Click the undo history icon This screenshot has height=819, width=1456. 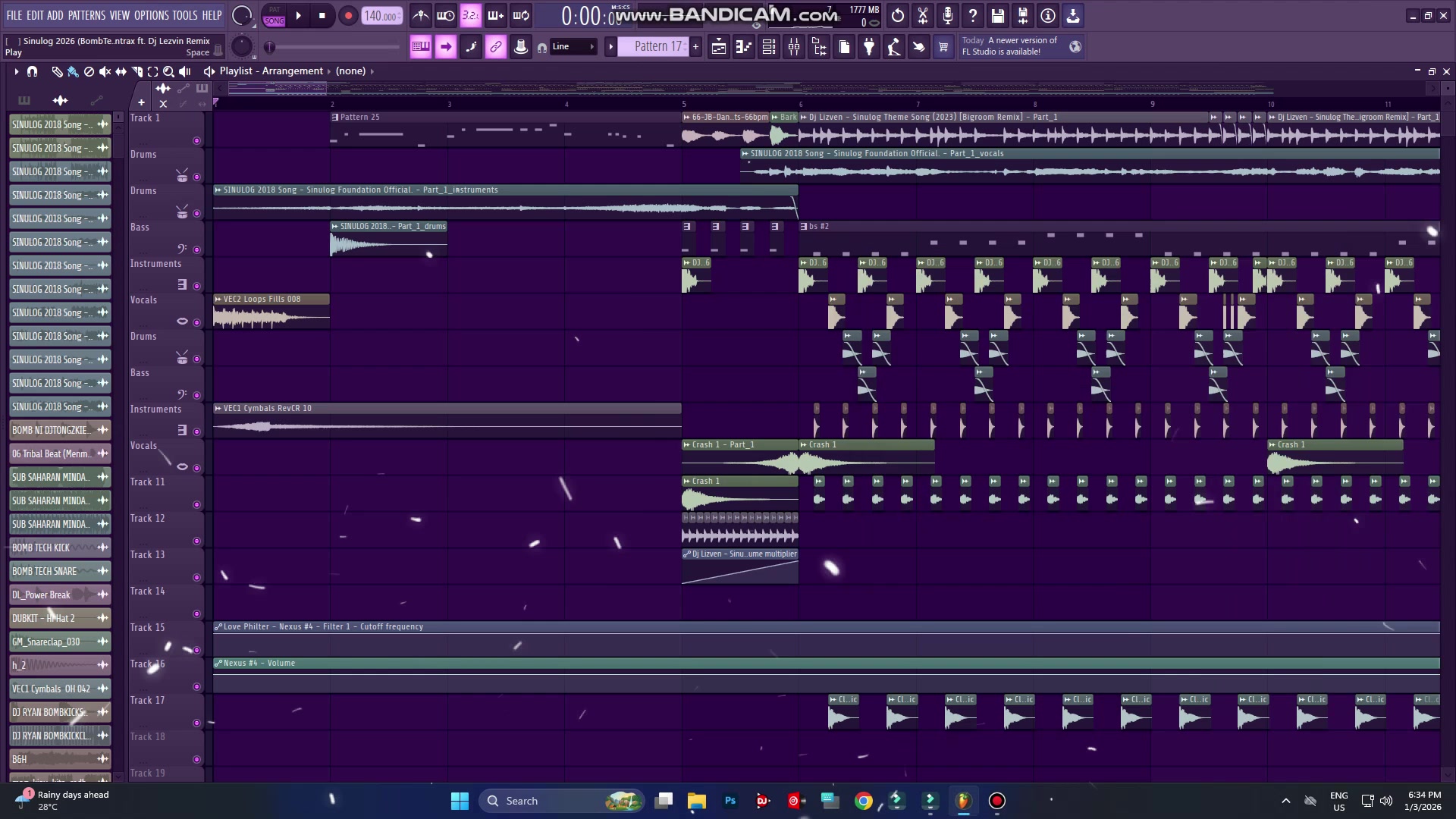click(x=898, y=15)
